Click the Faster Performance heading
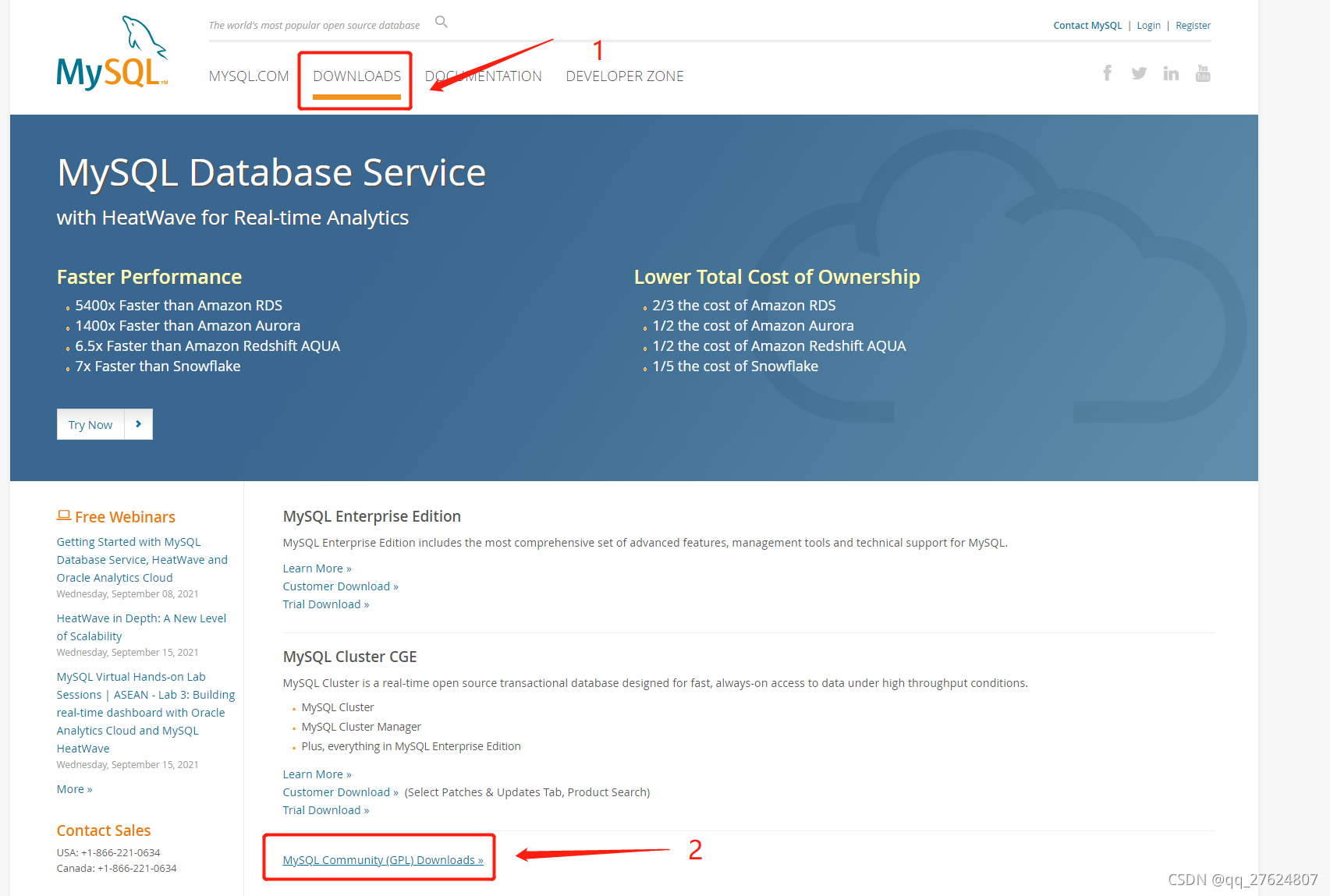Viewport: 1330px width, 896px height. click(x=149, y=277)
